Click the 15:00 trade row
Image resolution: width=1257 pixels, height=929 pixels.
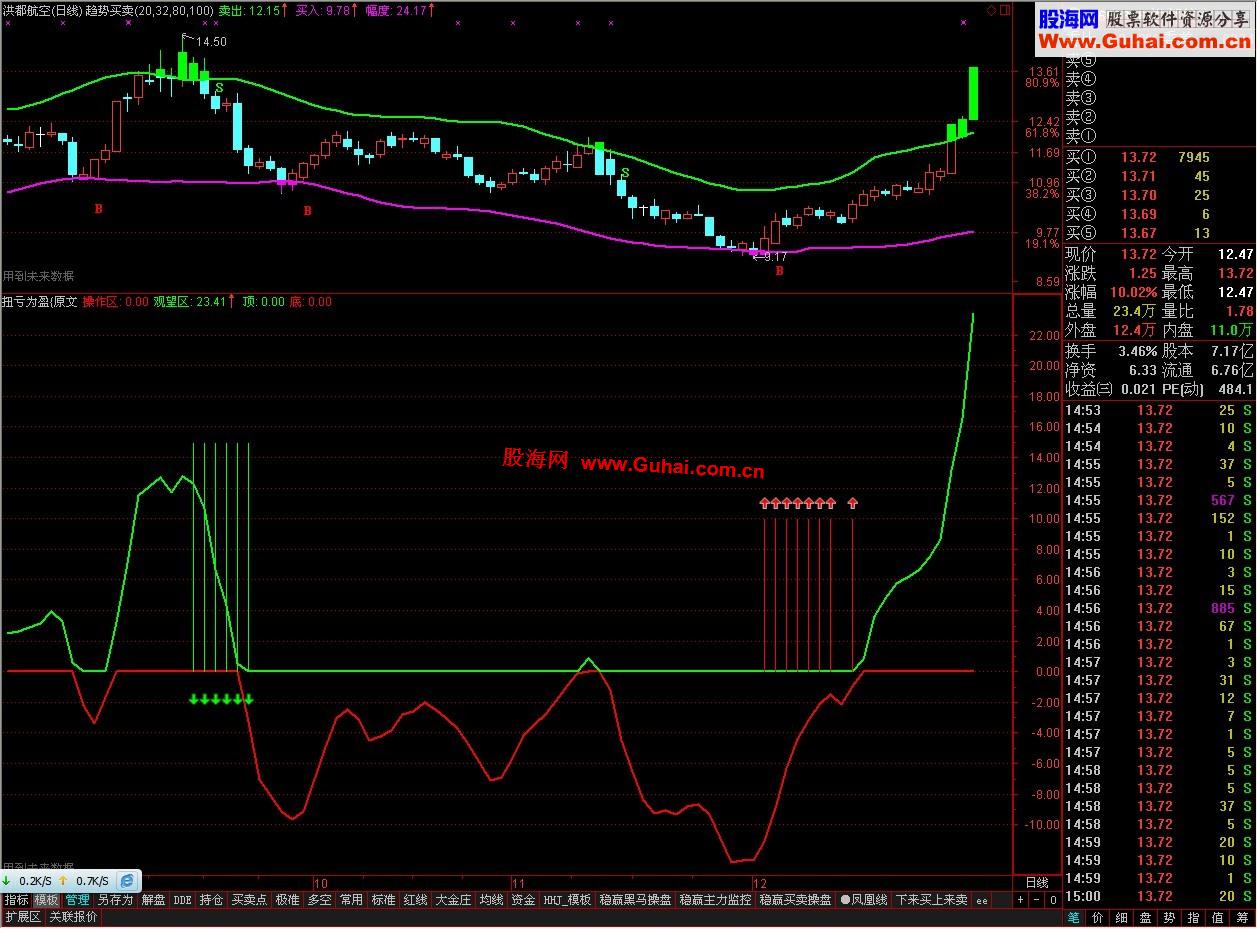pyautogui.click(x=1159, y=896)
